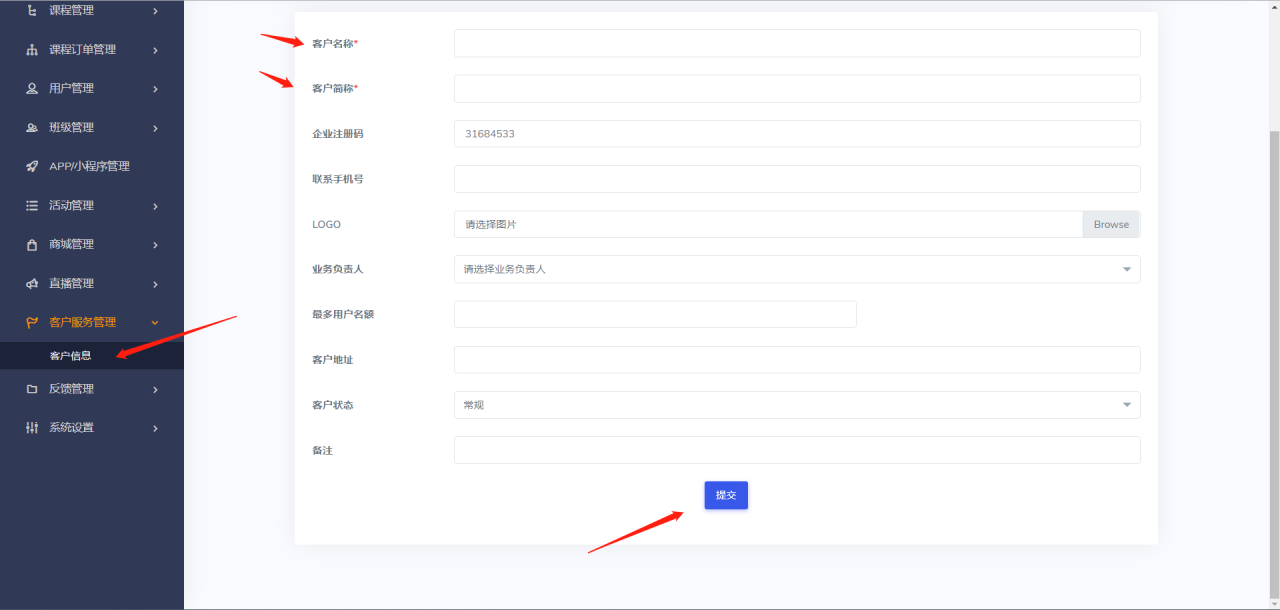Click the 企业注册码 field
The image size is (1280, 610).
point(796,133)
